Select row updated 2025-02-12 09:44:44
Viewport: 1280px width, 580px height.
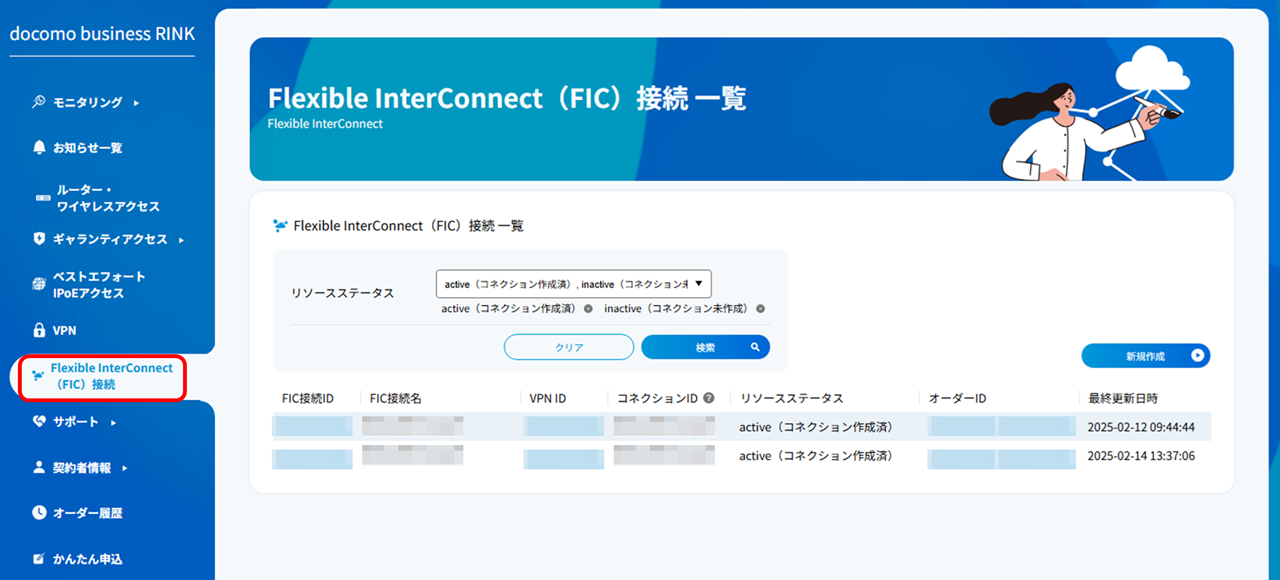tap(741, 427)
